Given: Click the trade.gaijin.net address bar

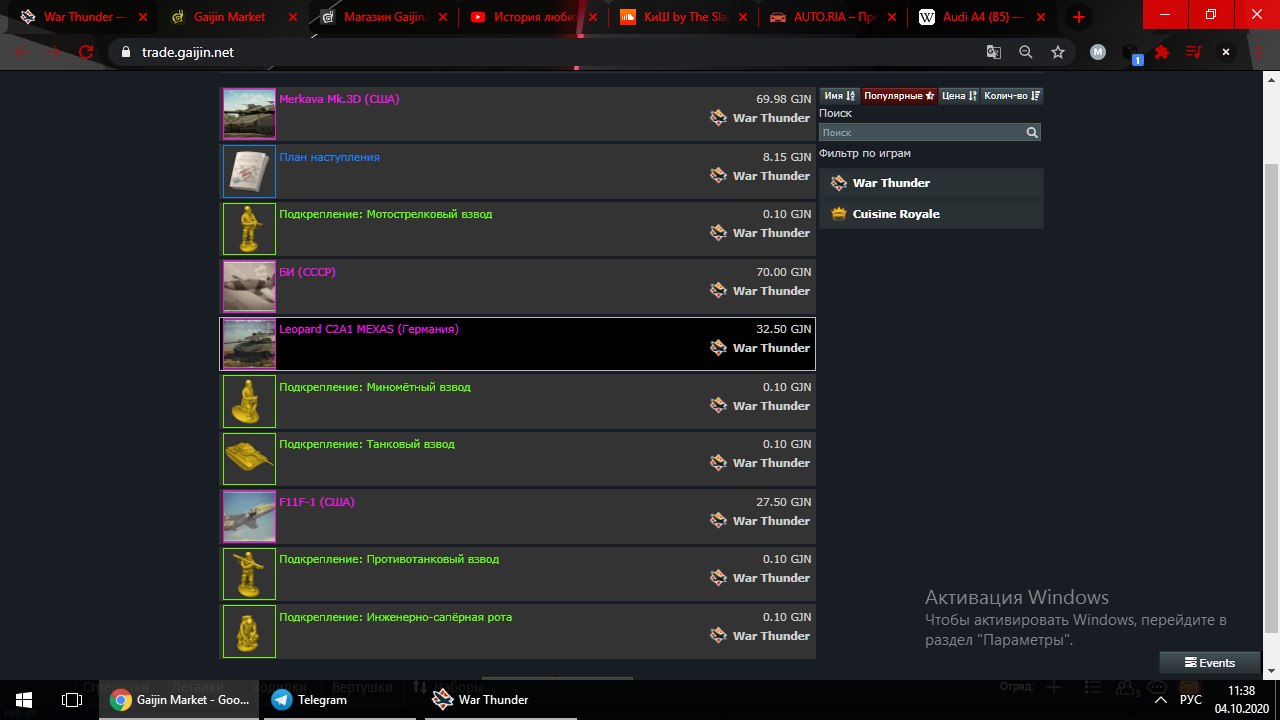Looking at the screenshot, I should (x=540, y=52).
